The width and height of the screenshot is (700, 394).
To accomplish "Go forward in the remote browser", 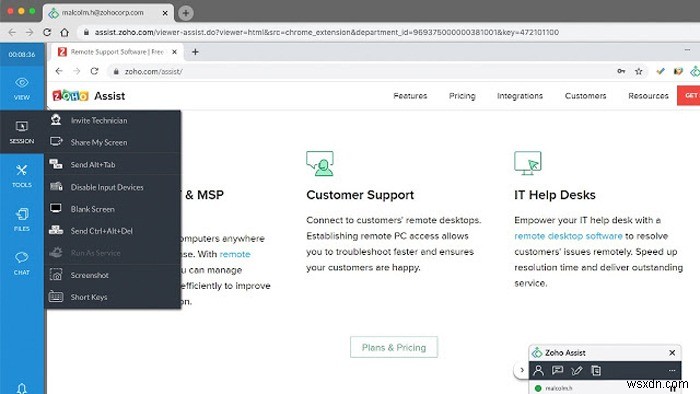I will point(77,71).
